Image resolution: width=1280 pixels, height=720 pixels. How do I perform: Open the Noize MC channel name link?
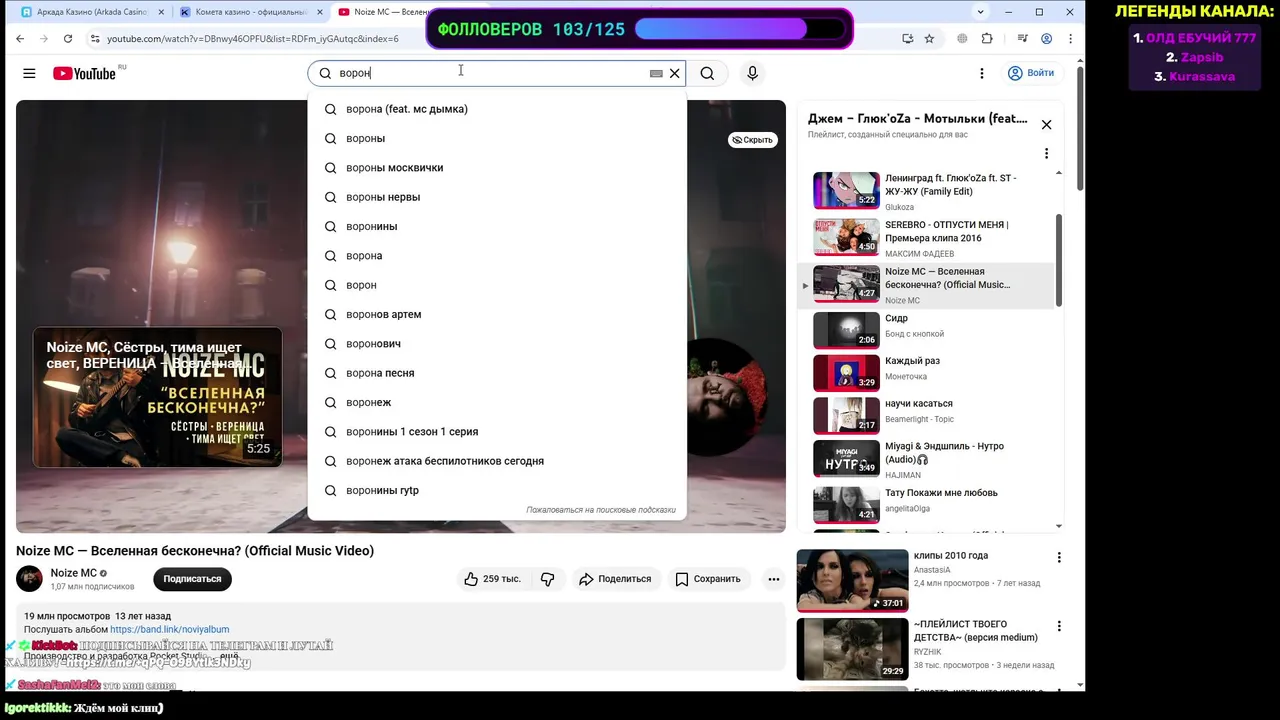point(74,573)
